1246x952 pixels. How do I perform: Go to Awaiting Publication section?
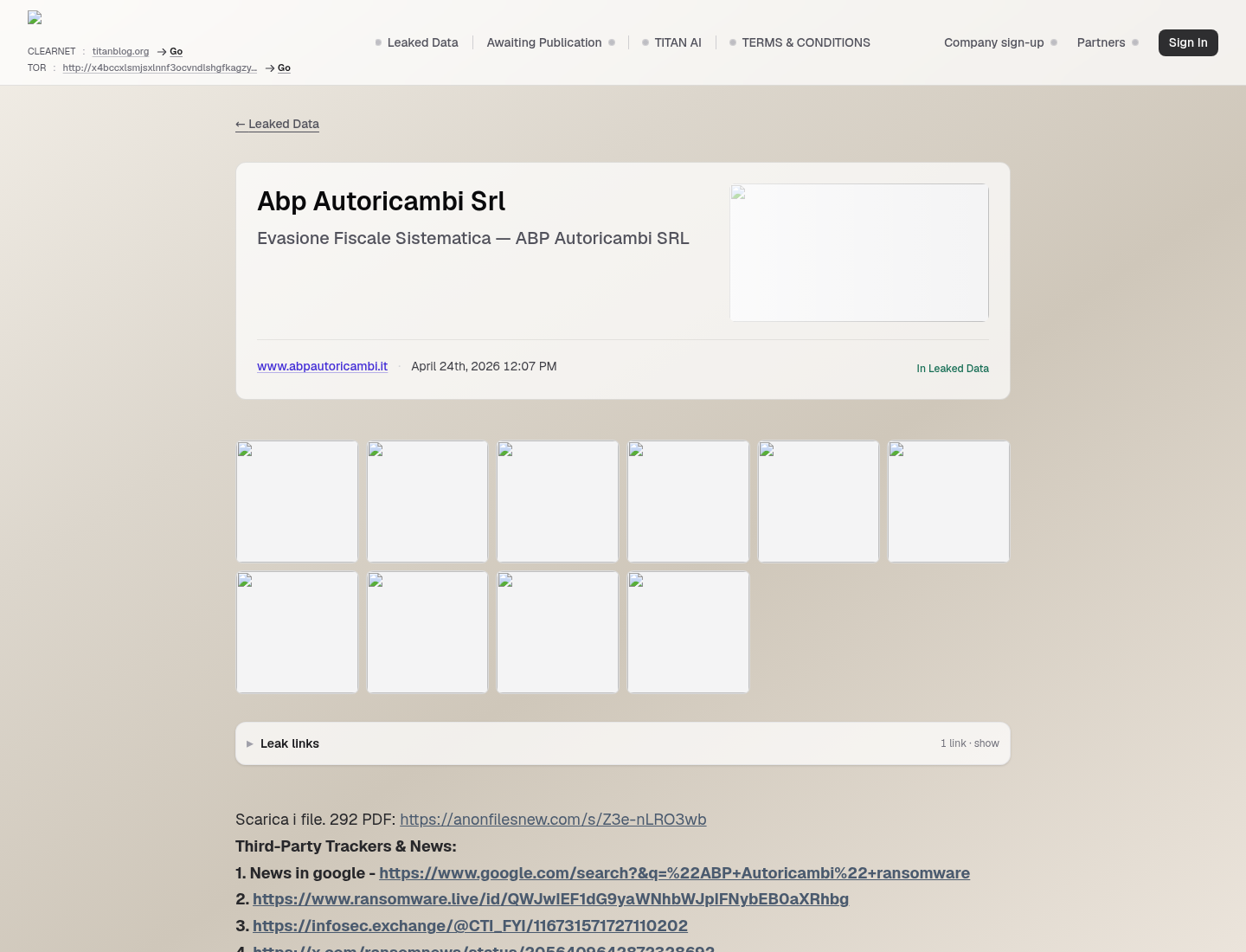(x=550, y=42)
